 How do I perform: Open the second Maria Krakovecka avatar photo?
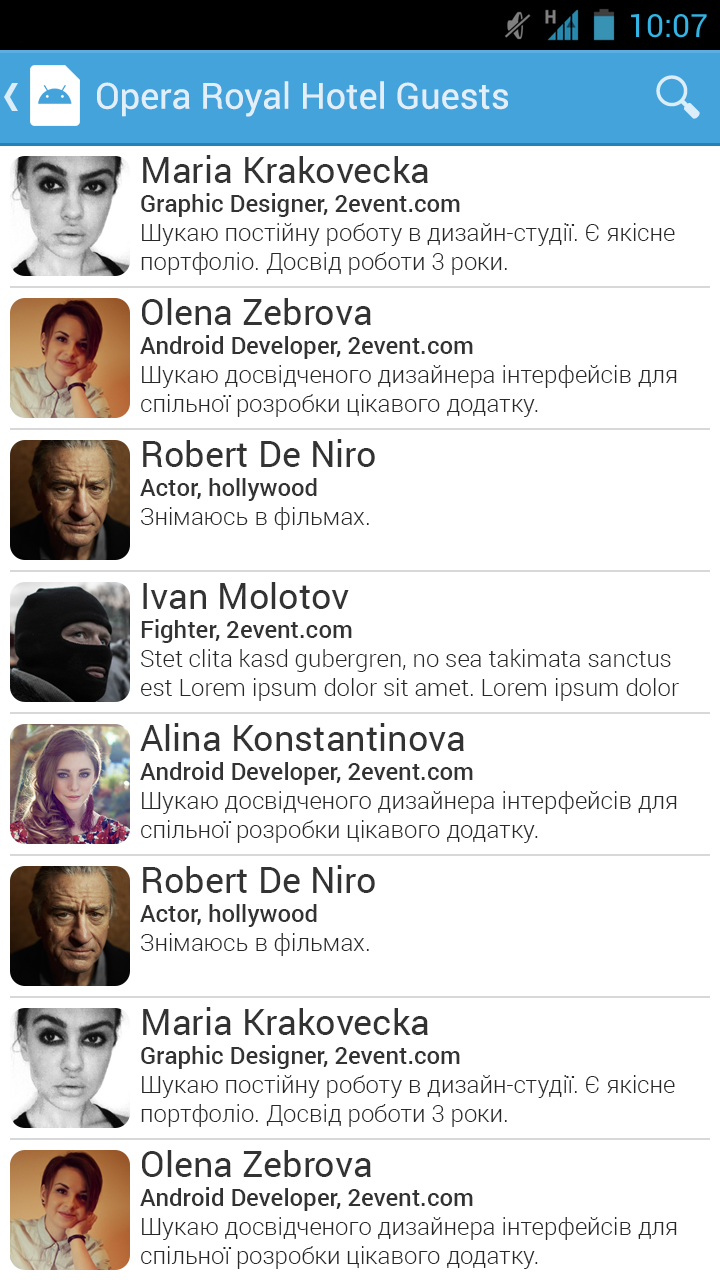click(70, 1068)
